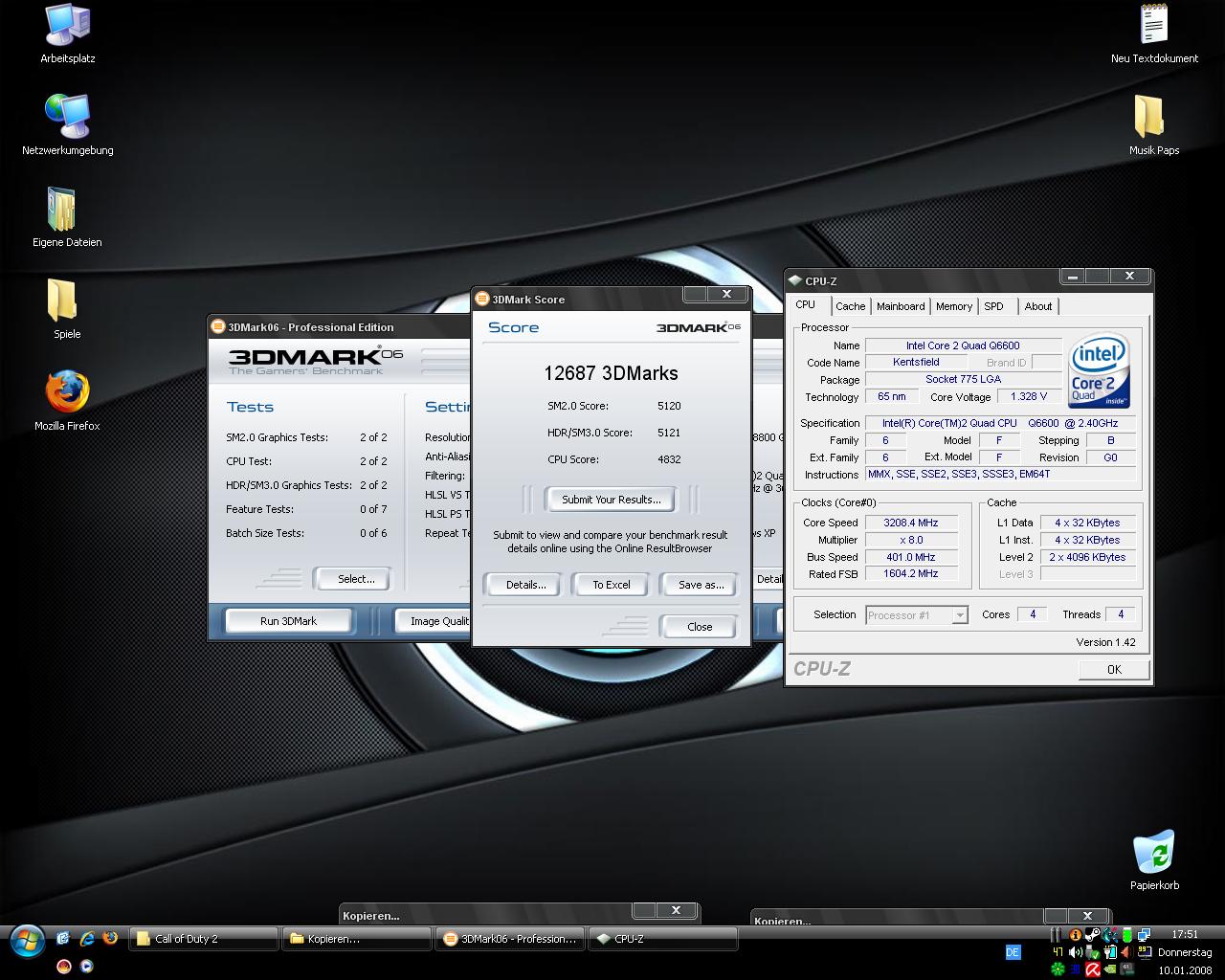Click the Core Speed 3208.4 MHz field
This screenshot has width=1225, height=980.
[x=911, y=523]
